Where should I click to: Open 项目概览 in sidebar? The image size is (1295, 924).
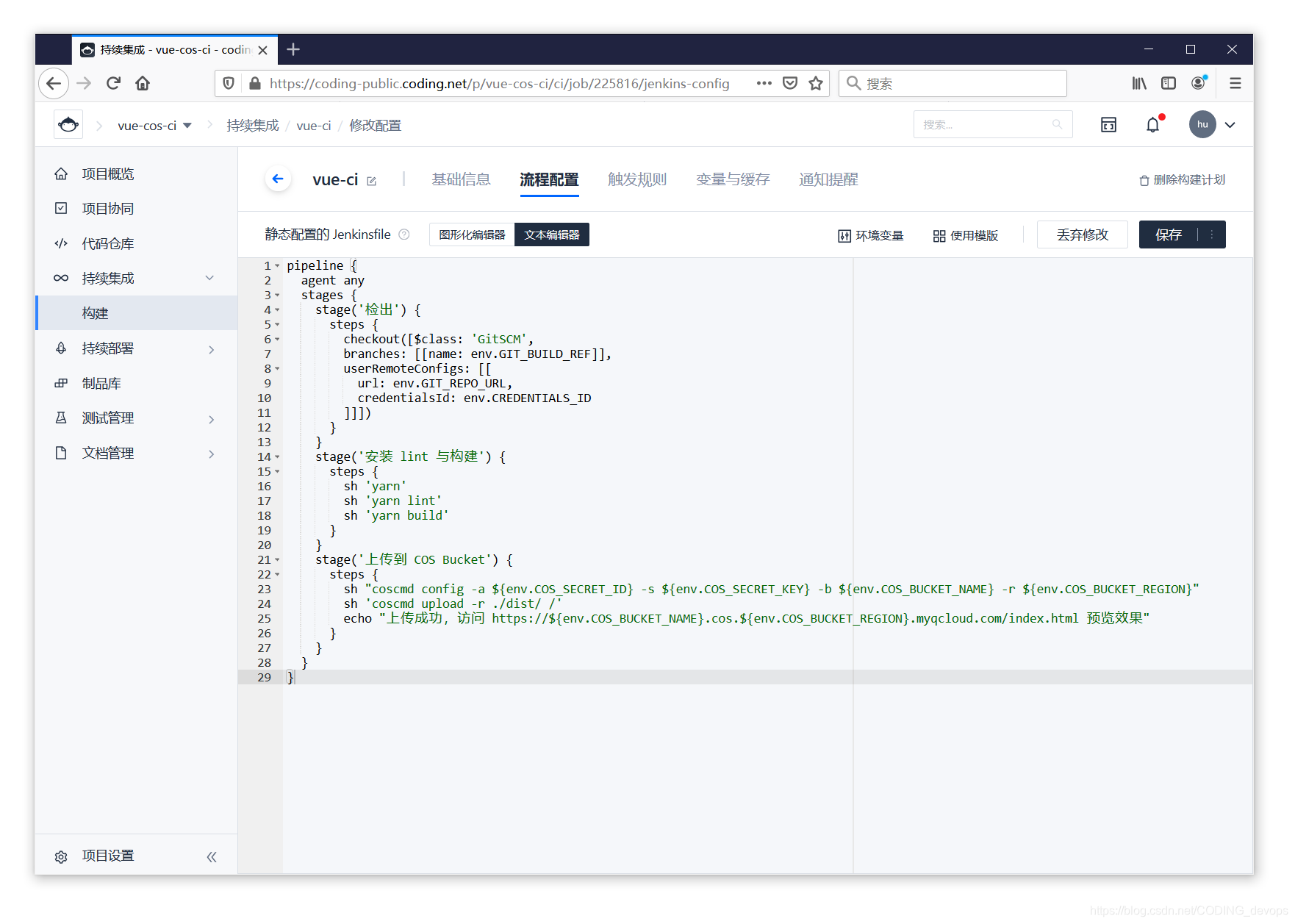click(136, 174)
